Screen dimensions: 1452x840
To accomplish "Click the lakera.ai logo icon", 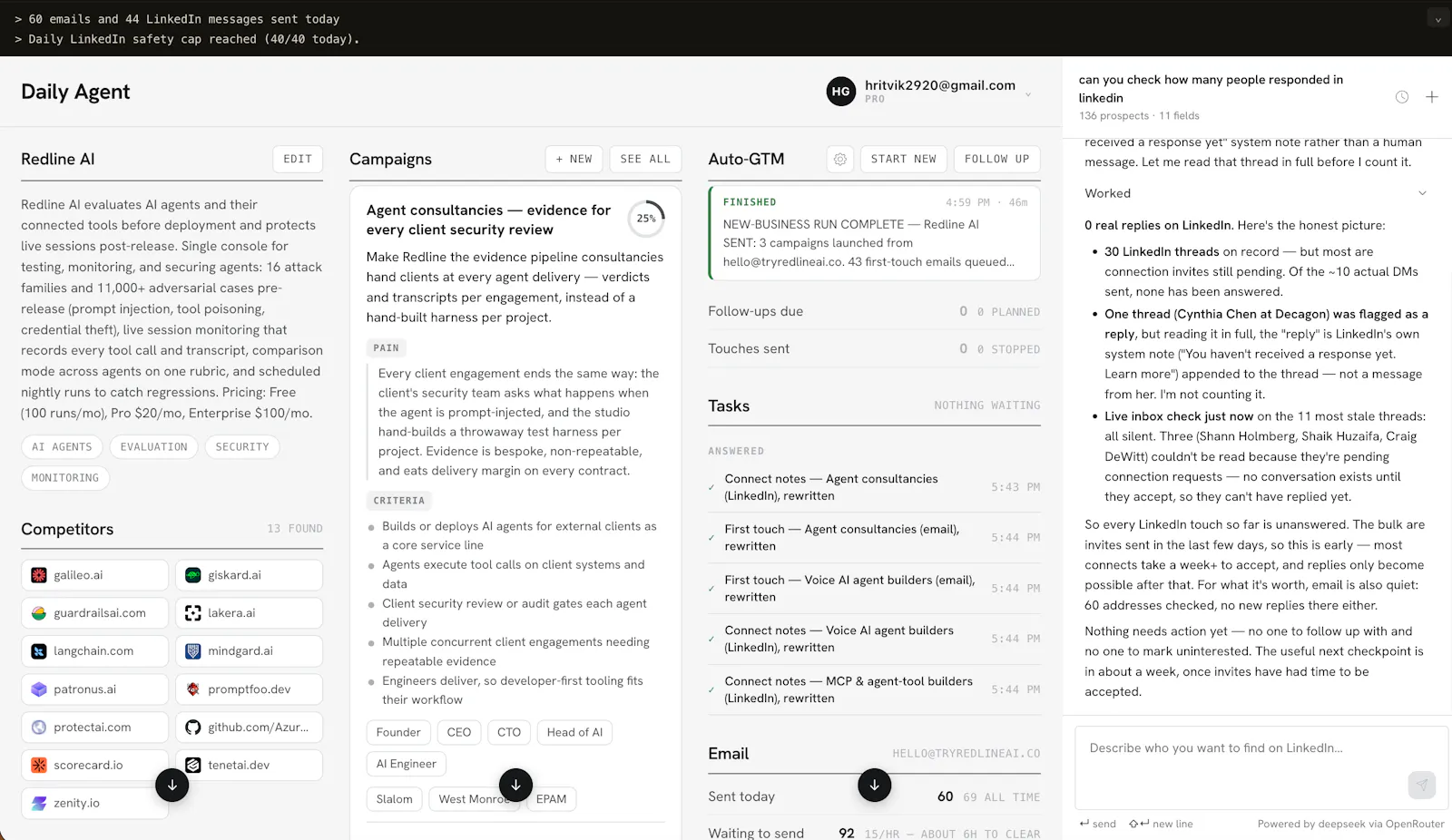I will (x=193, y=613).
